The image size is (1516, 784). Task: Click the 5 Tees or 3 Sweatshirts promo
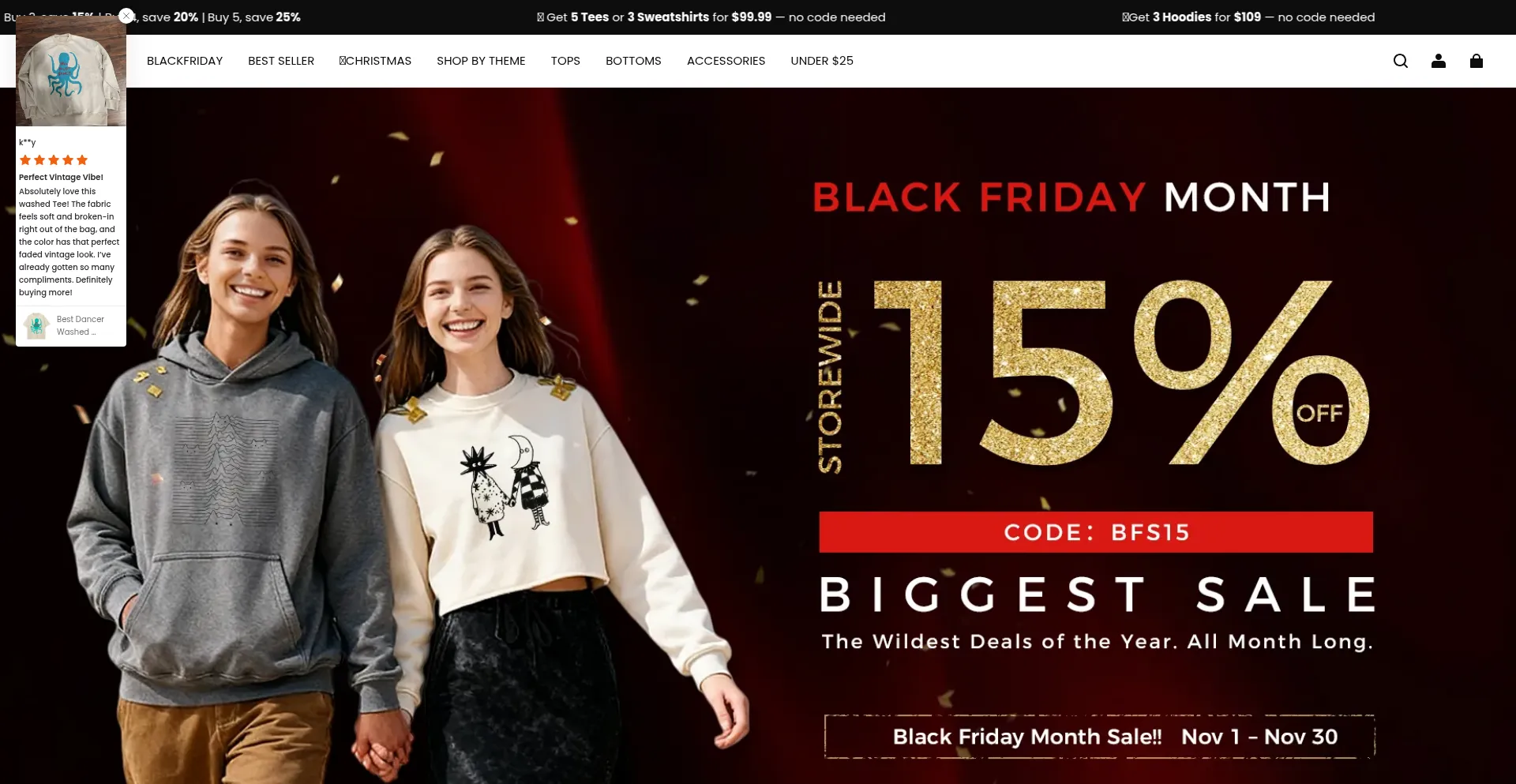(x=711, y=17)
